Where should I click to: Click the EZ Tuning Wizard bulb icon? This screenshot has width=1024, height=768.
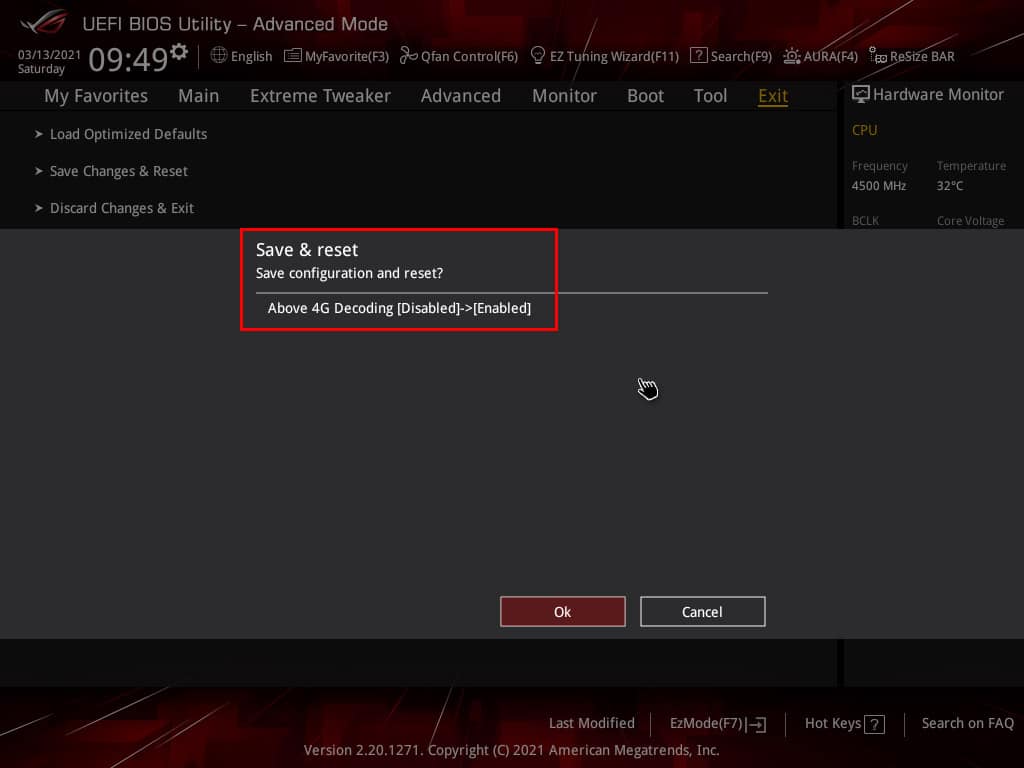click(x=537, y=56)
